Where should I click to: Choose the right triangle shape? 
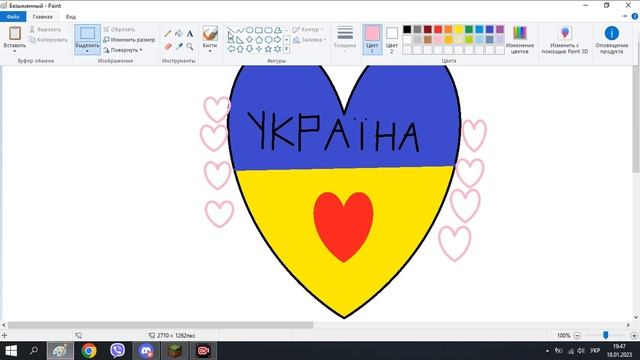[240, 40]
